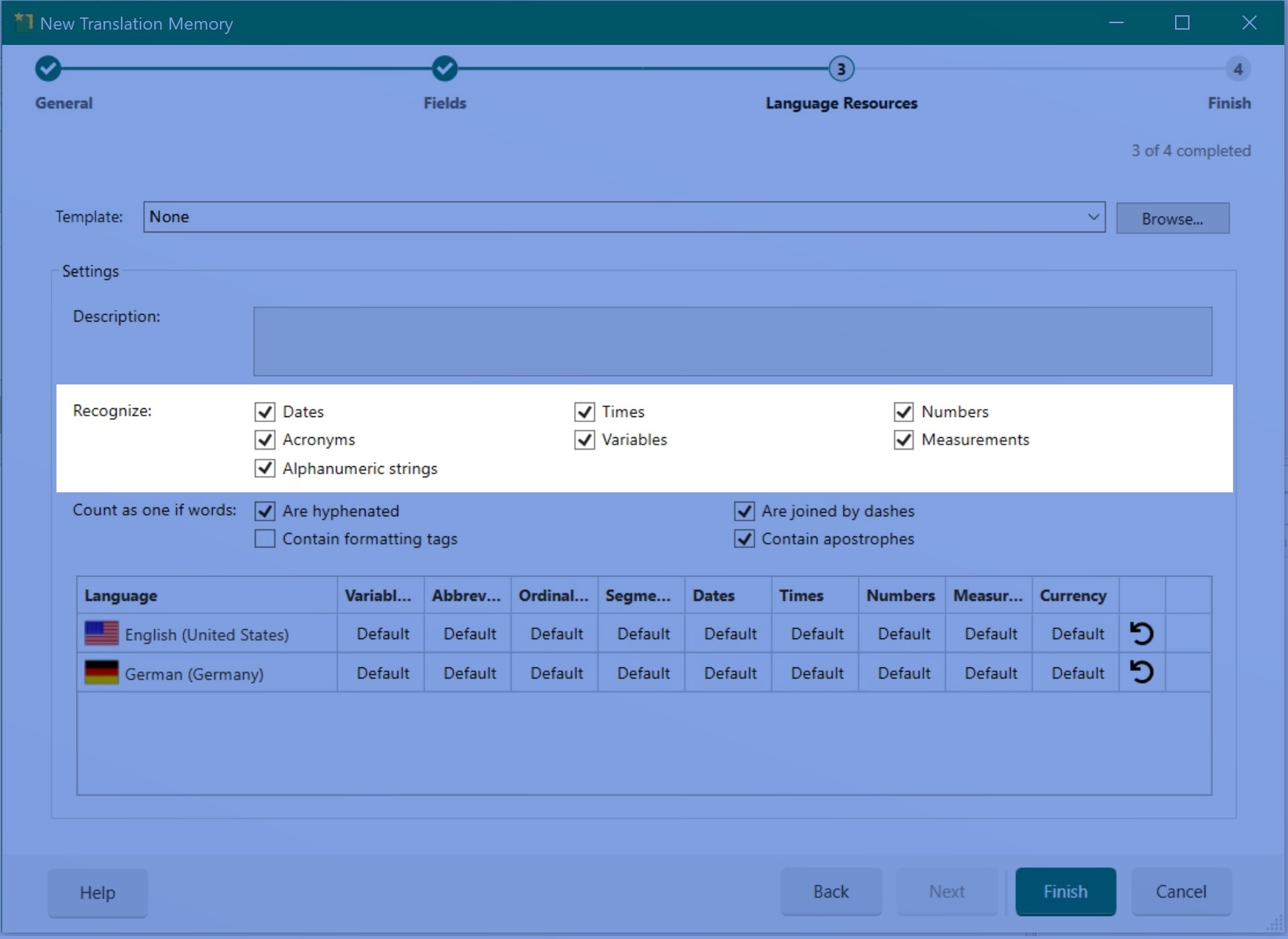Uncheck the Dates recognition checkbox
1288x939 pixels.
pos(265,412)
